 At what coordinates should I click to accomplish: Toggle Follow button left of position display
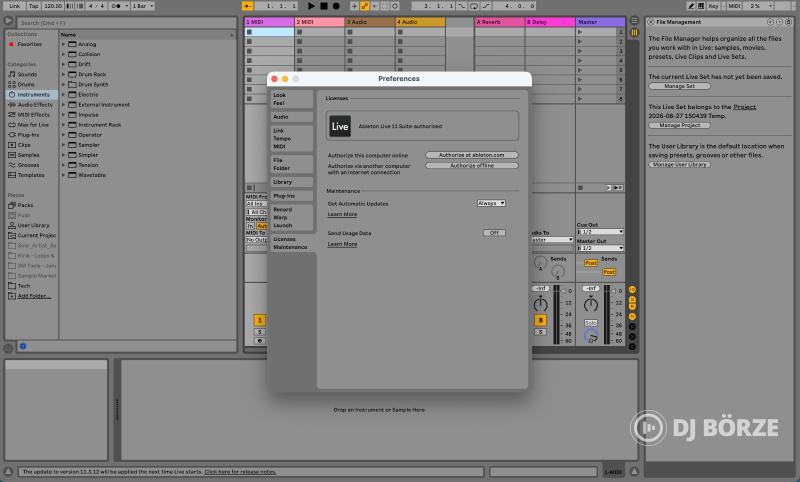click(x=248, y=6)
